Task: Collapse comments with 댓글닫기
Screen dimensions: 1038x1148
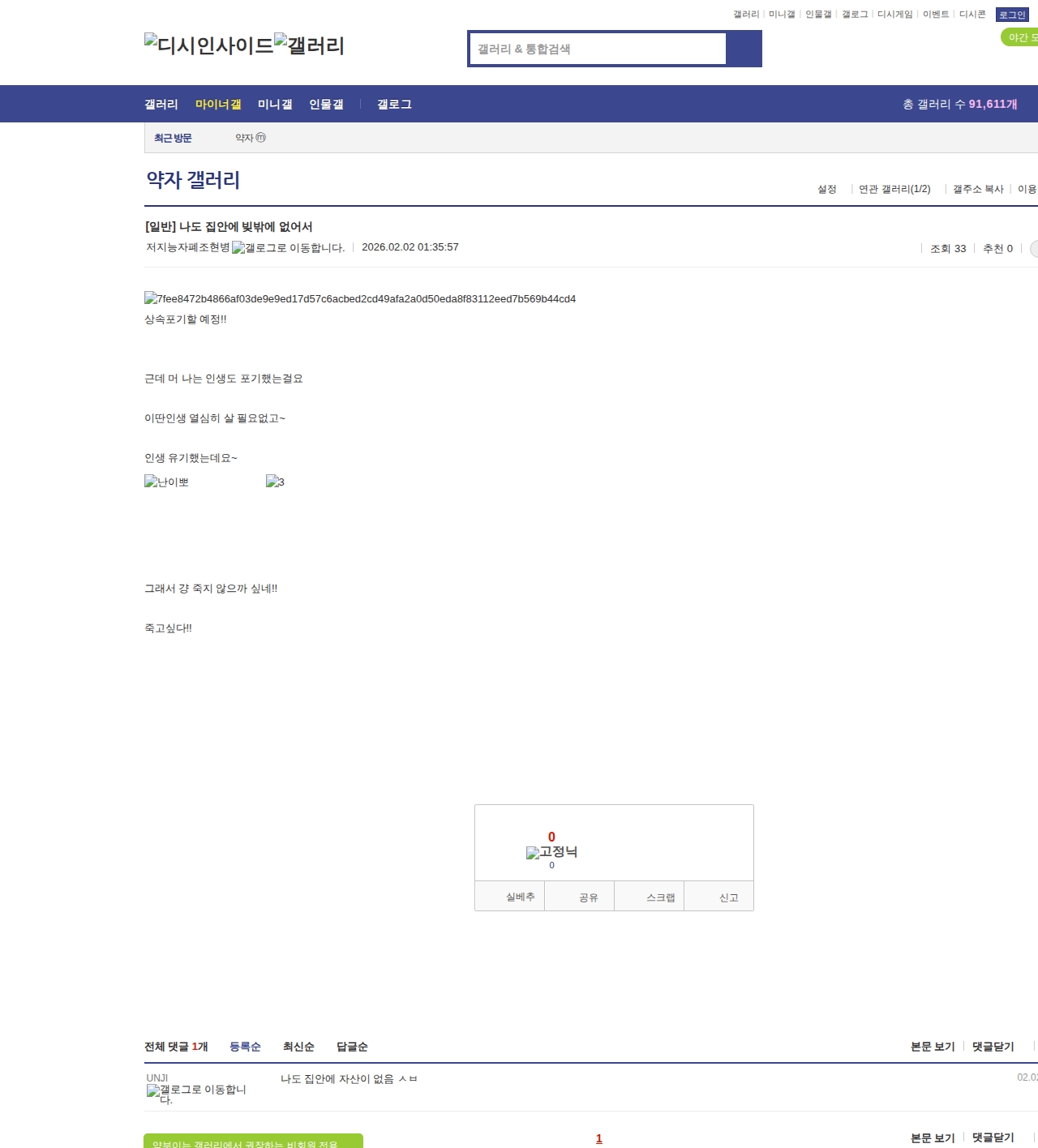Action: click(993, 1047)
